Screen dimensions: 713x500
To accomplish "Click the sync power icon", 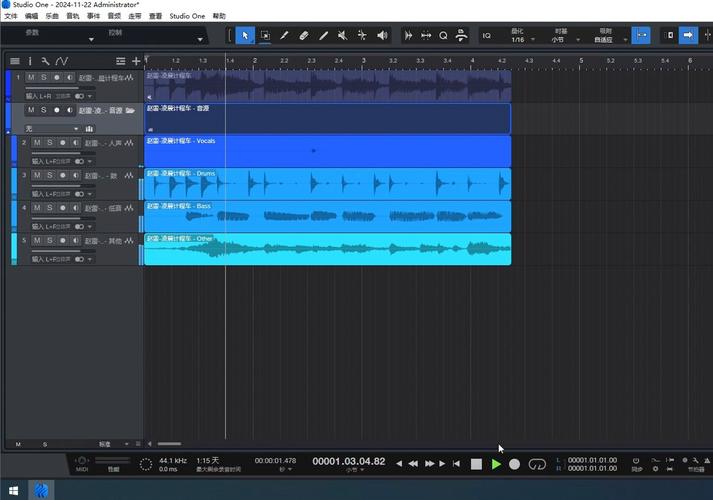I will (x=636, y=460).
